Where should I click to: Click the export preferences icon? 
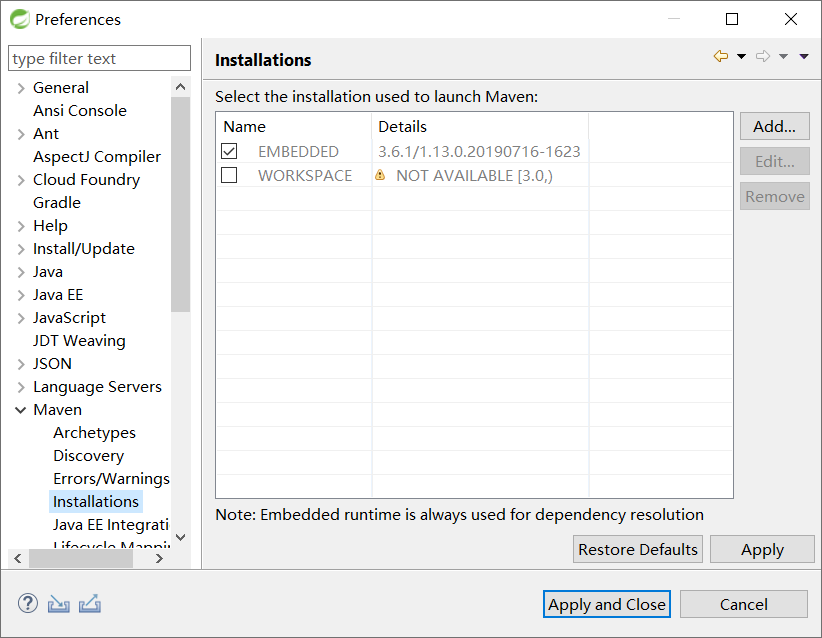90,603
